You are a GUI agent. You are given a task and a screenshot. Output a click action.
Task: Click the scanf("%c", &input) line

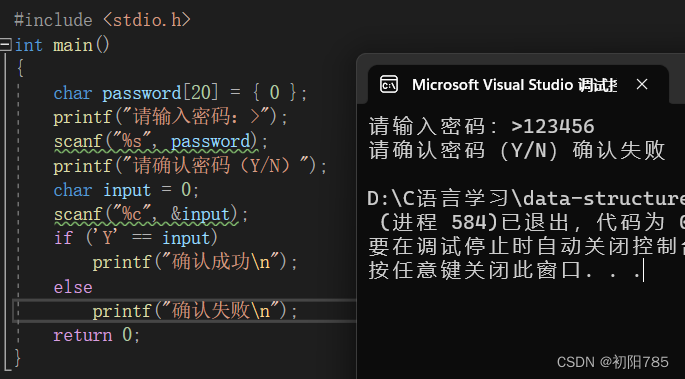click(151, 214)
